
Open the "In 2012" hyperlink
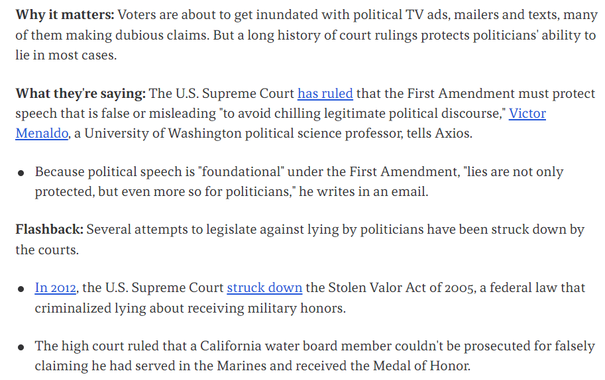[55, 288]
